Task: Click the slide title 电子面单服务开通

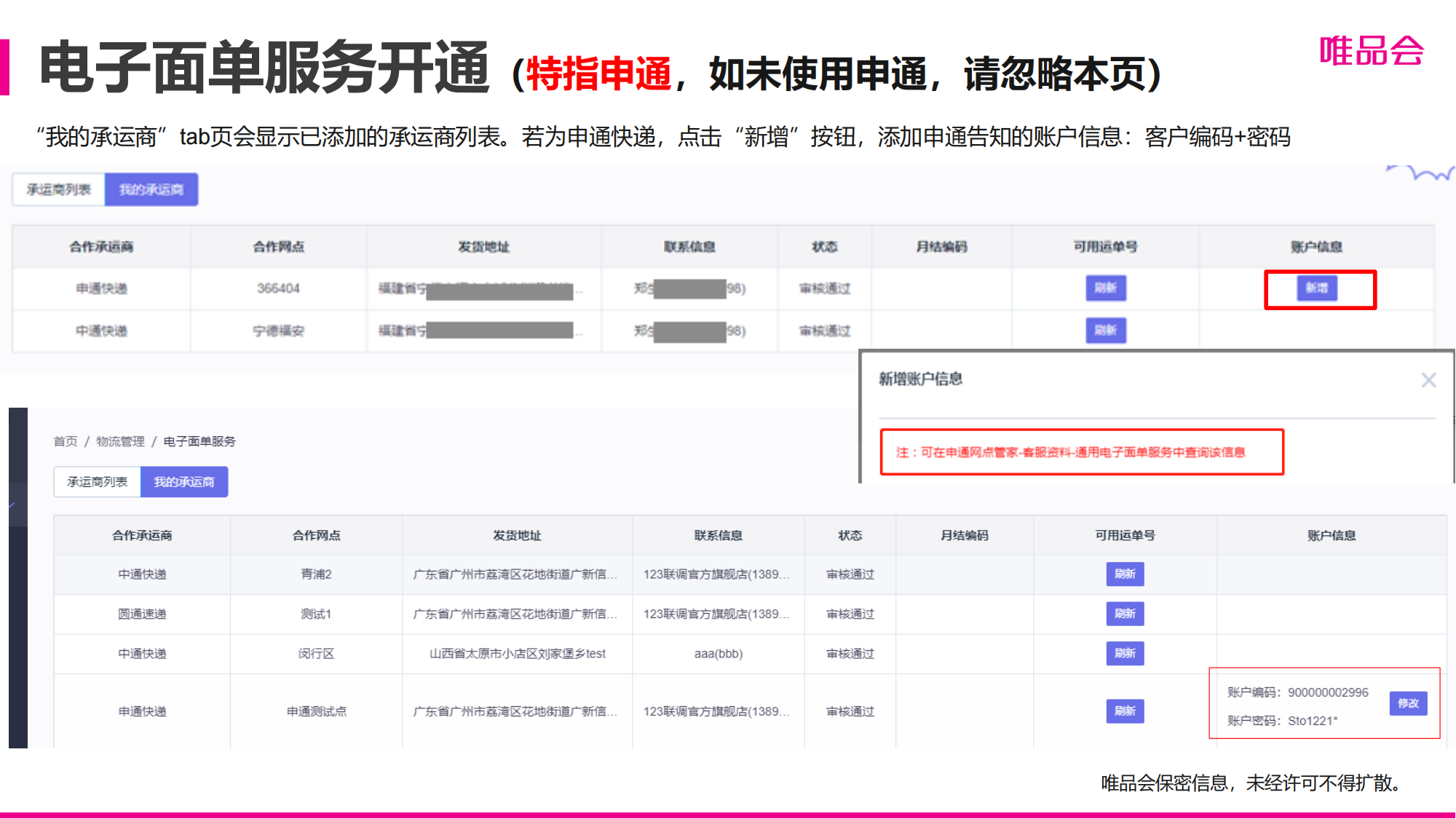Action: pyautogui.click(x=265, y=68)
